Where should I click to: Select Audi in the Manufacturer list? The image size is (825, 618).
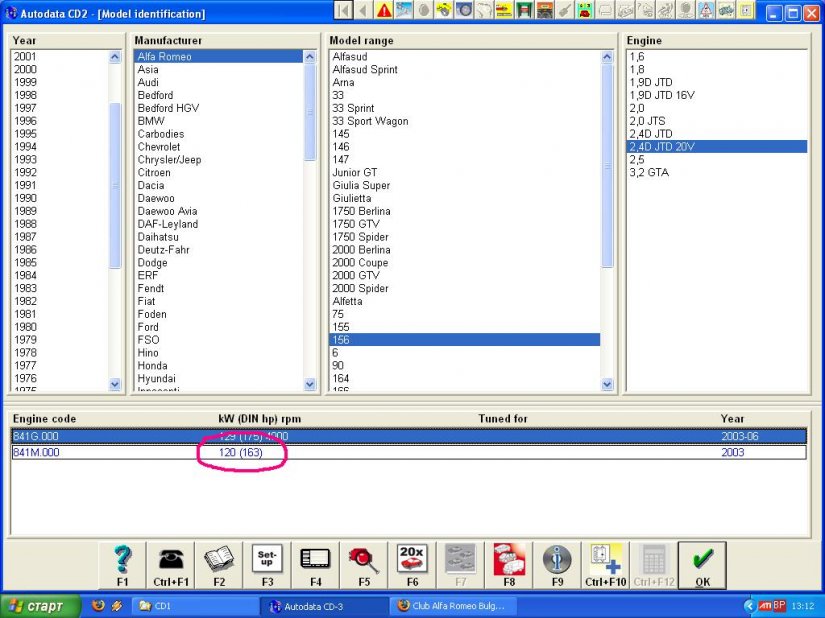pos(148,83)
